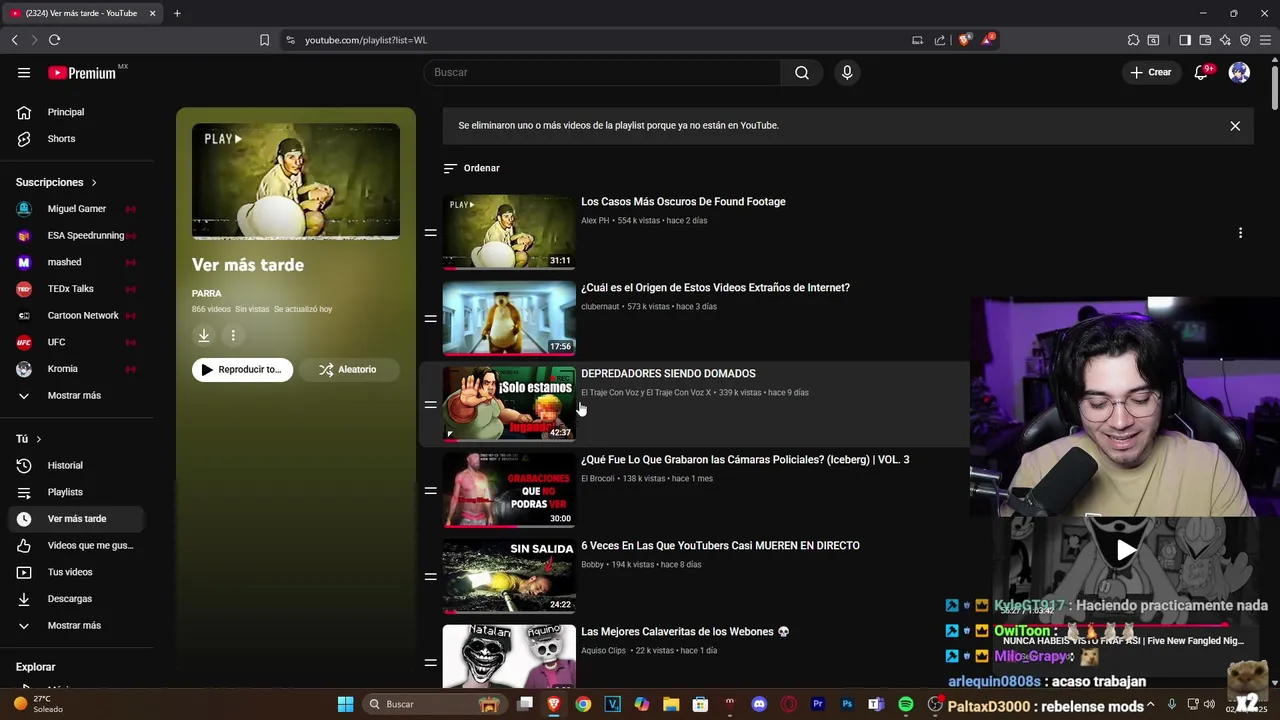1280x720 pixels.
Task: Download the Ver más tarde playlist
Action: [203, 336]
